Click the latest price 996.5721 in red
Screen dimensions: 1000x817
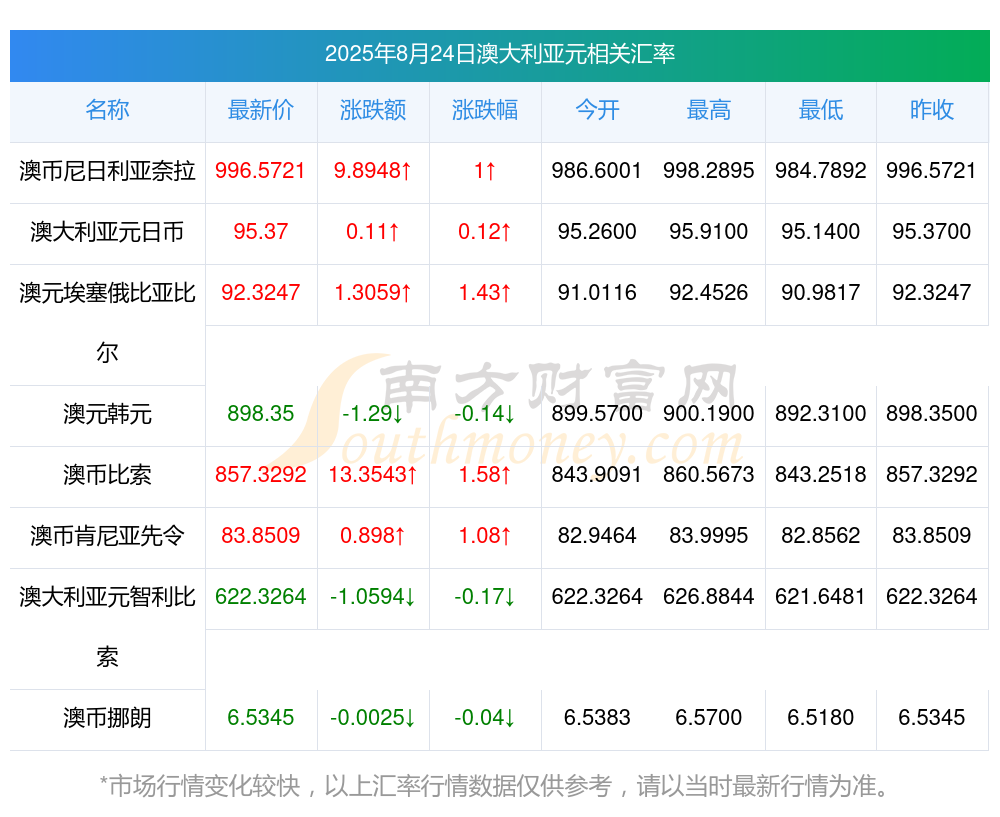(260, 171)
